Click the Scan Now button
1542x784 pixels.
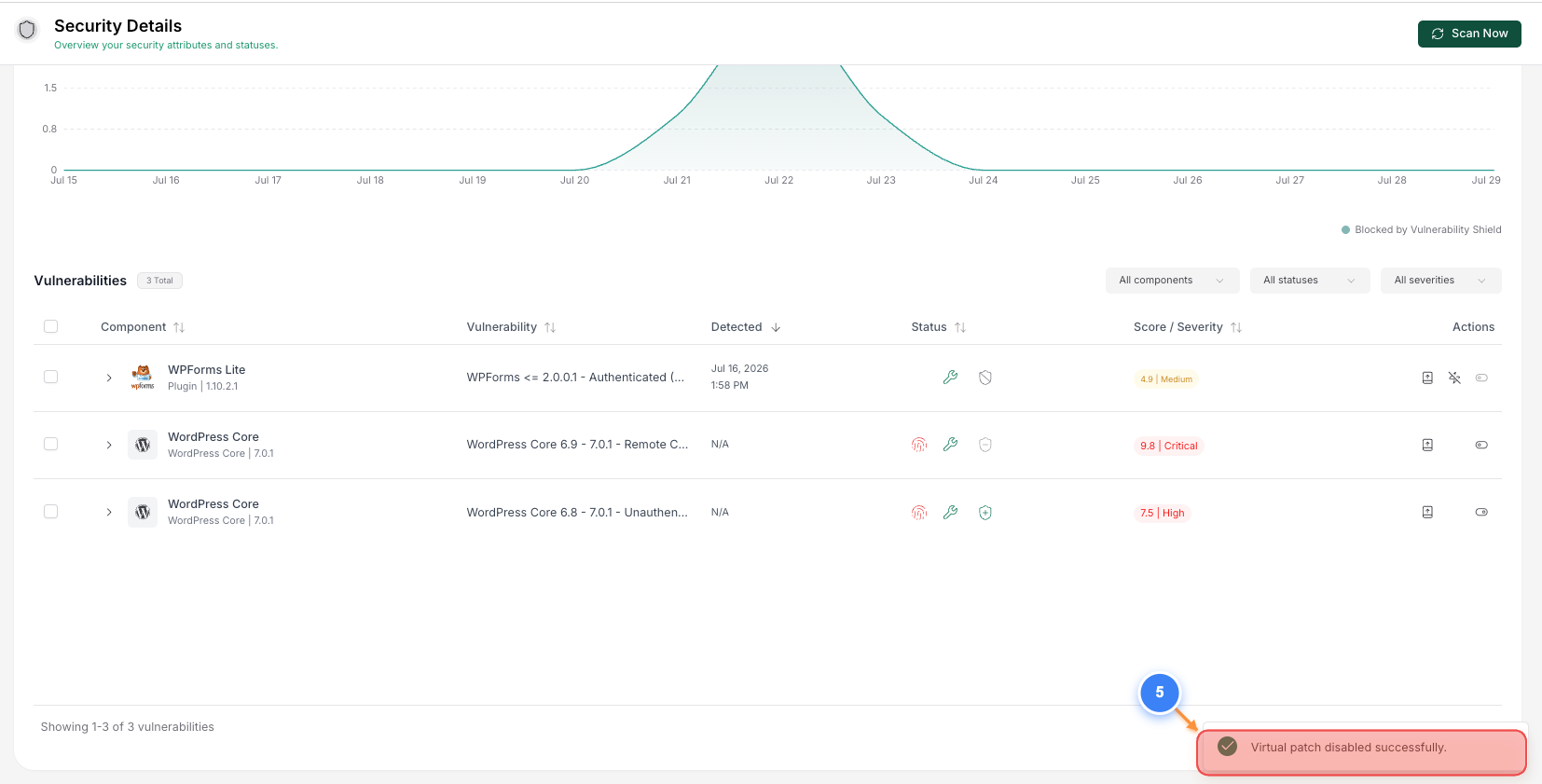click(1469, 34)
